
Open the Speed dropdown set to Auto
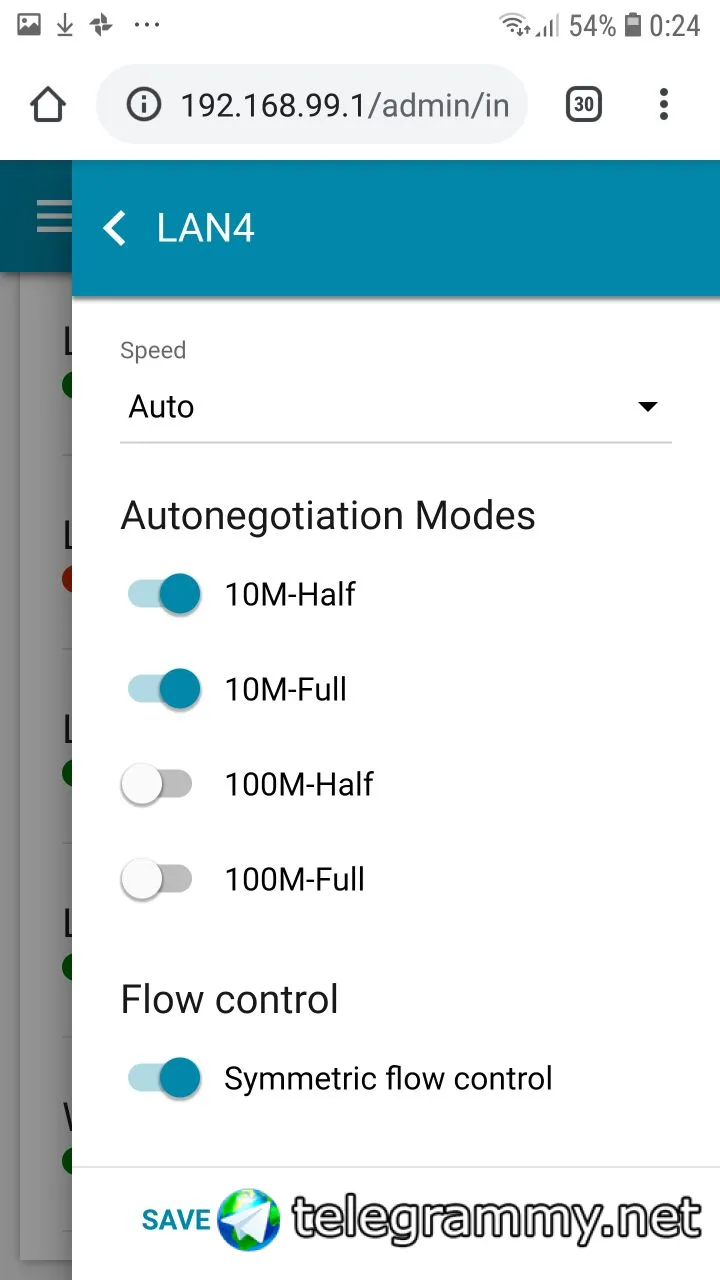(x=396, y=407)
